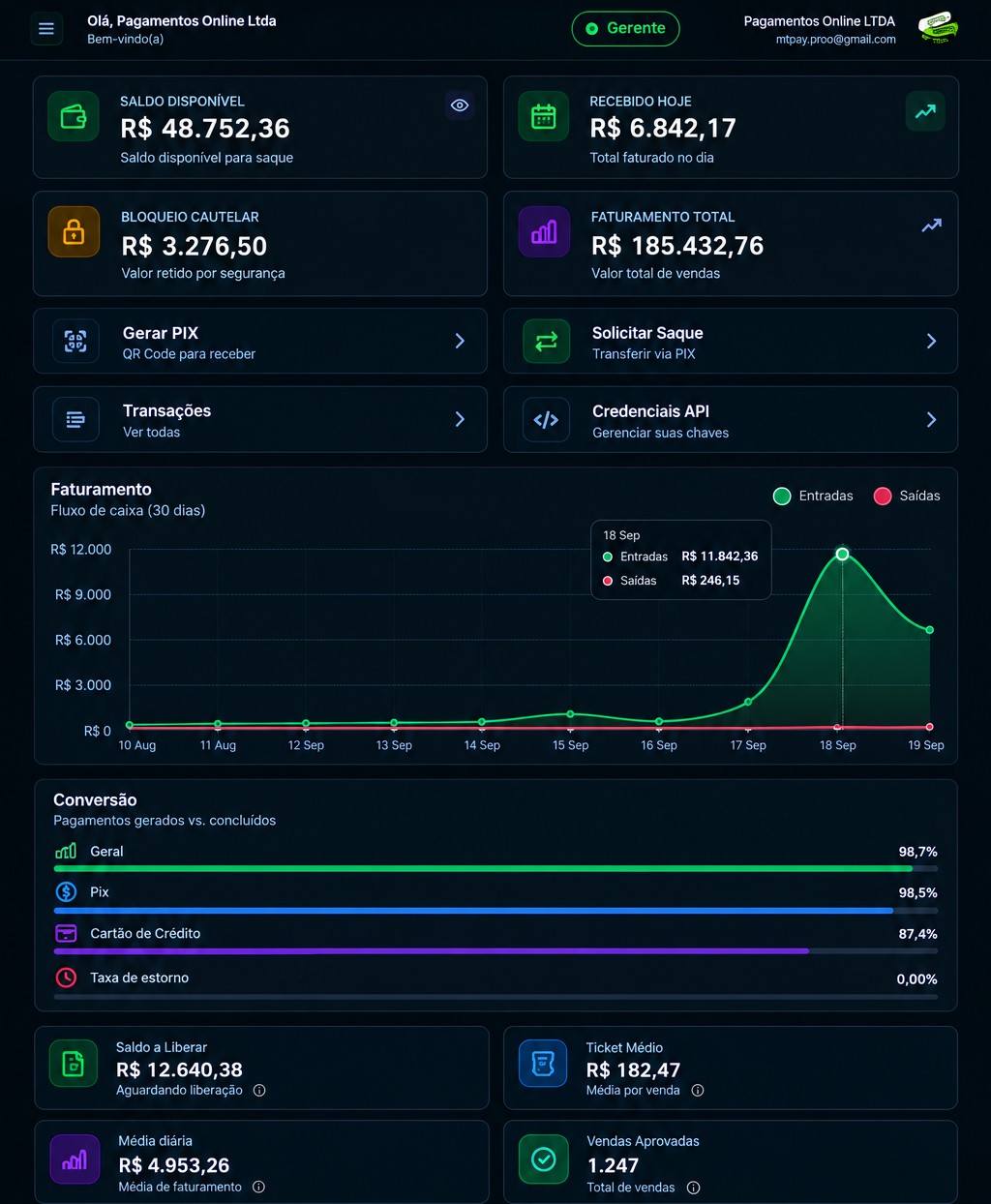Image resolution: width=991 pixels, height=1204 pixels.
Task: Open the Credenciais API chevron arrow
Action: [931, 419]
